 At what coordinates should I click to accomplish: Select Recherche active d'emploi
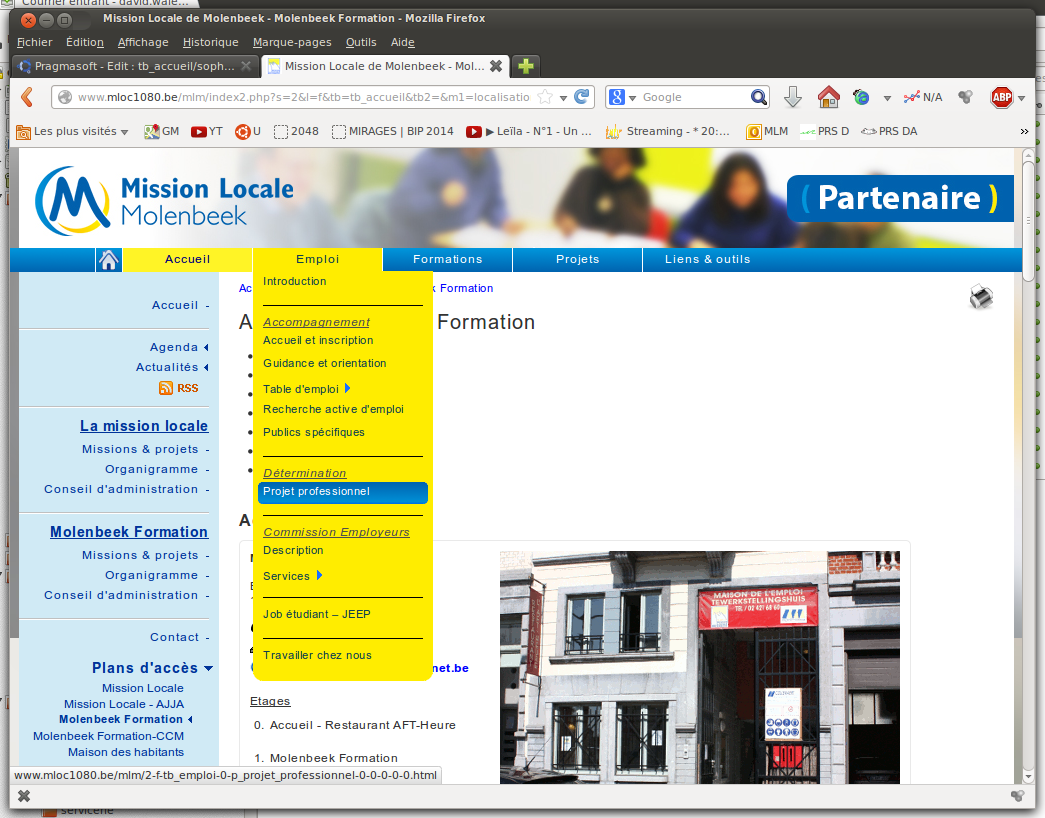(333, 409)
